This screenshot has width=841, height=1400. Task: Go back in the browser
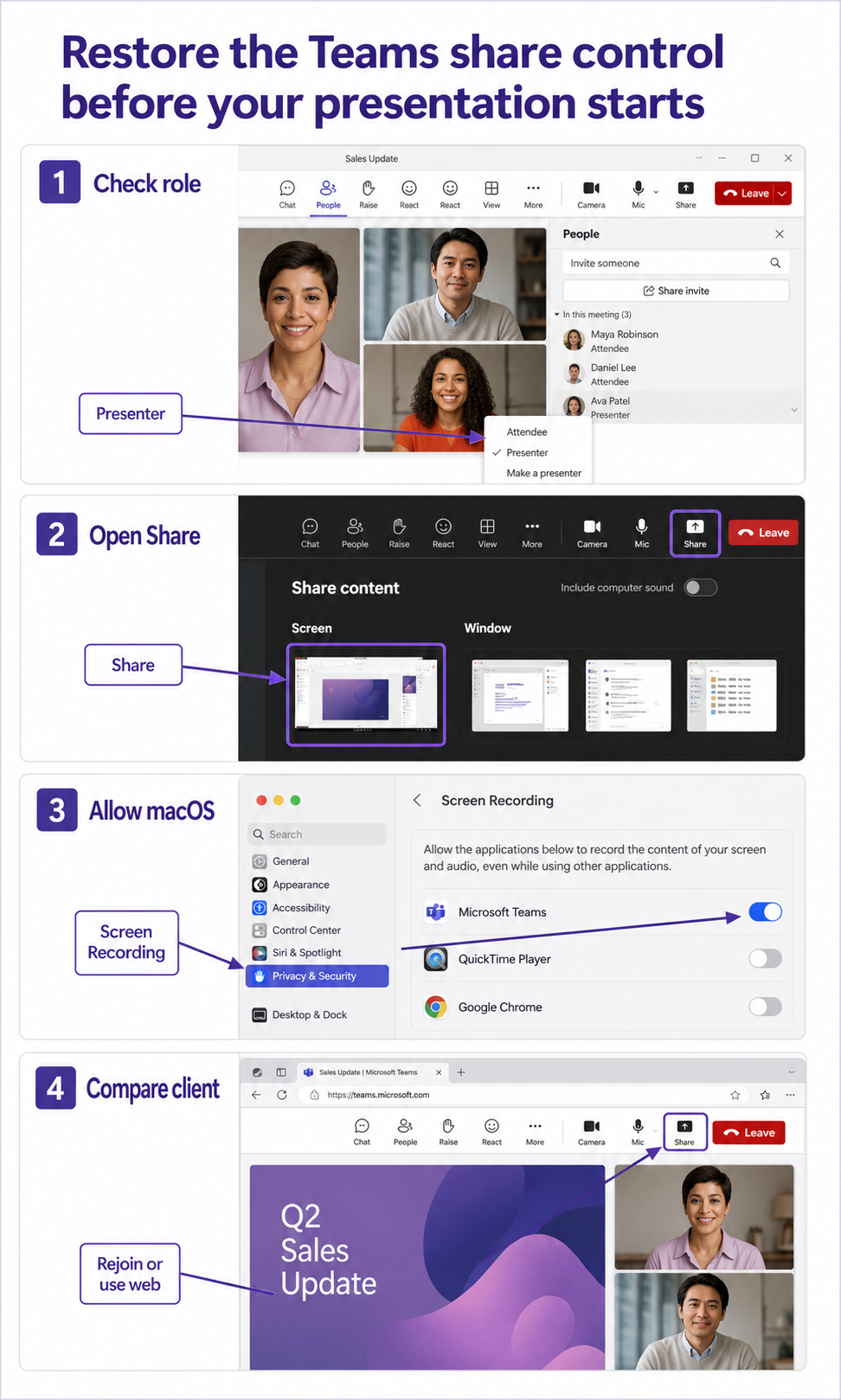[x=256, y=1095]
